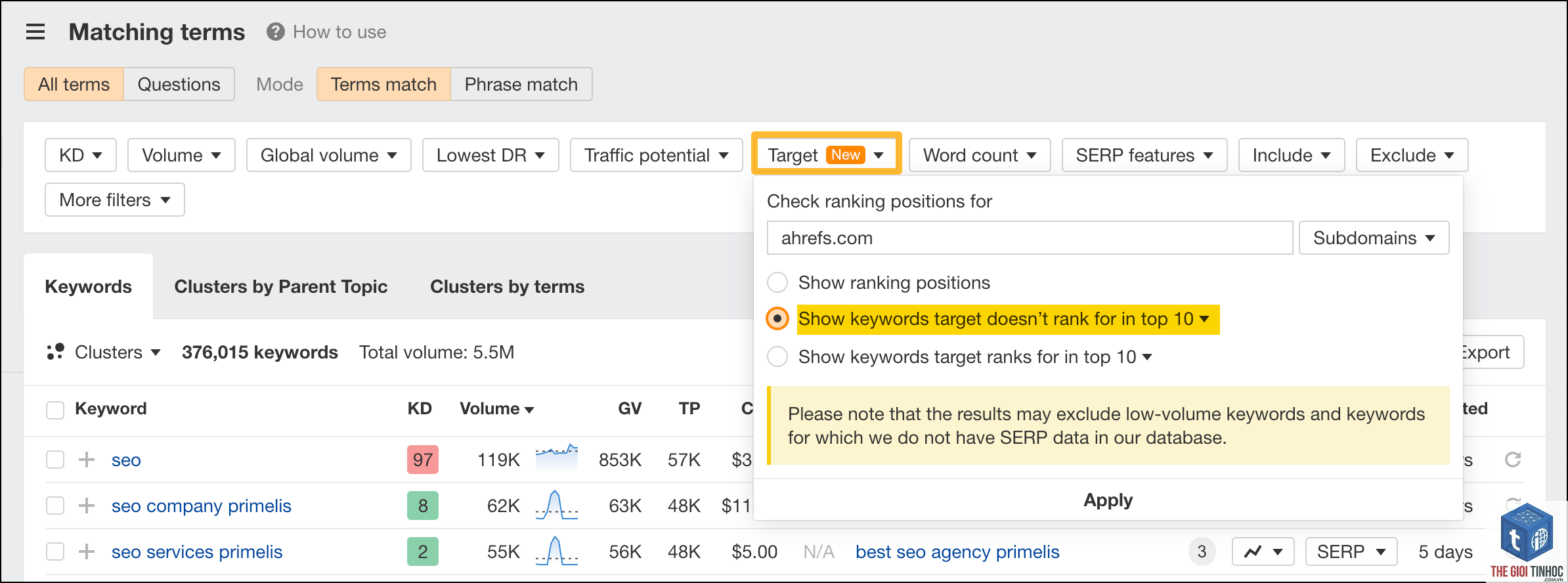Image resolution: width=1568 pixels, height=583 pixels.
Task: Open the Volume filter dropdown
Action: click(181, 155)
